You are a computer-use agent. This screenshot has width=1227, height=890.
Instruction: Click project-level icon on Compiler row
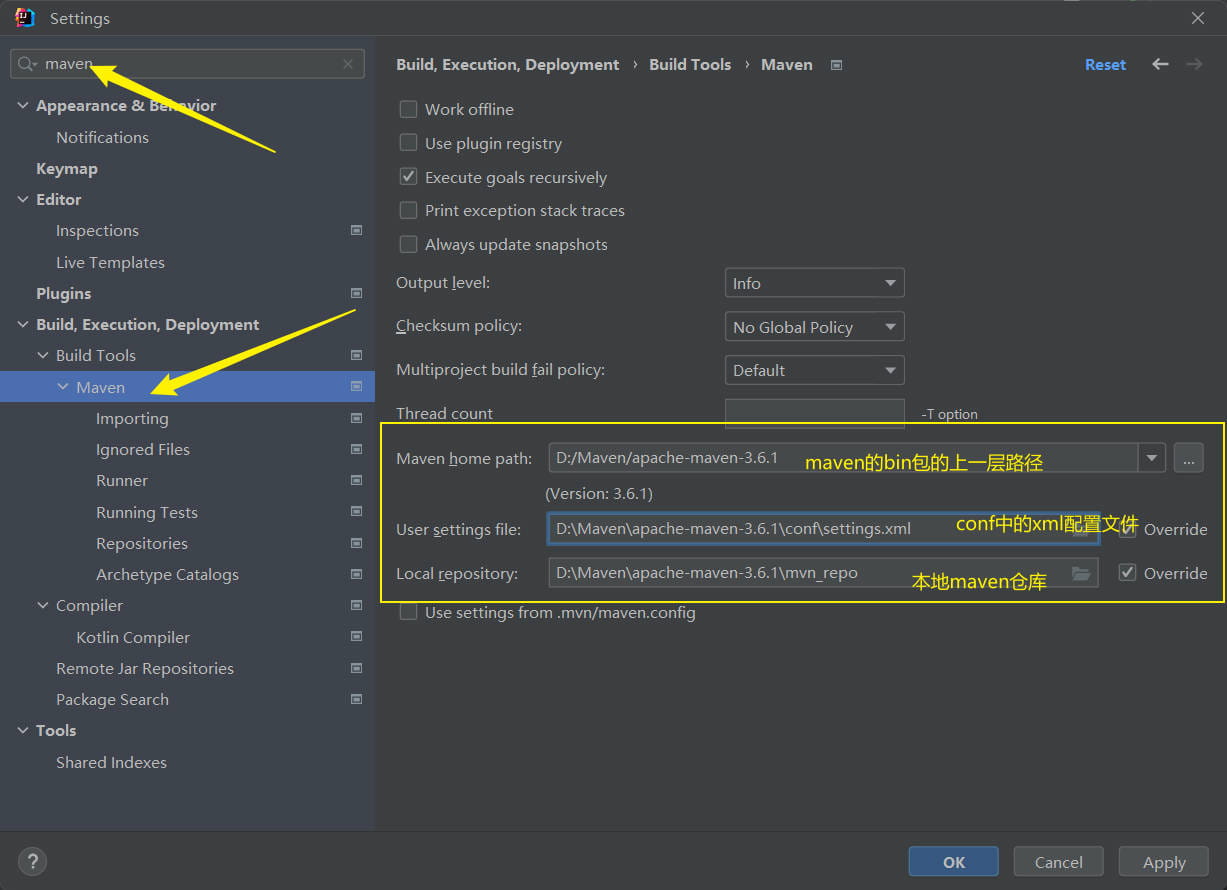tap(356, 605)
